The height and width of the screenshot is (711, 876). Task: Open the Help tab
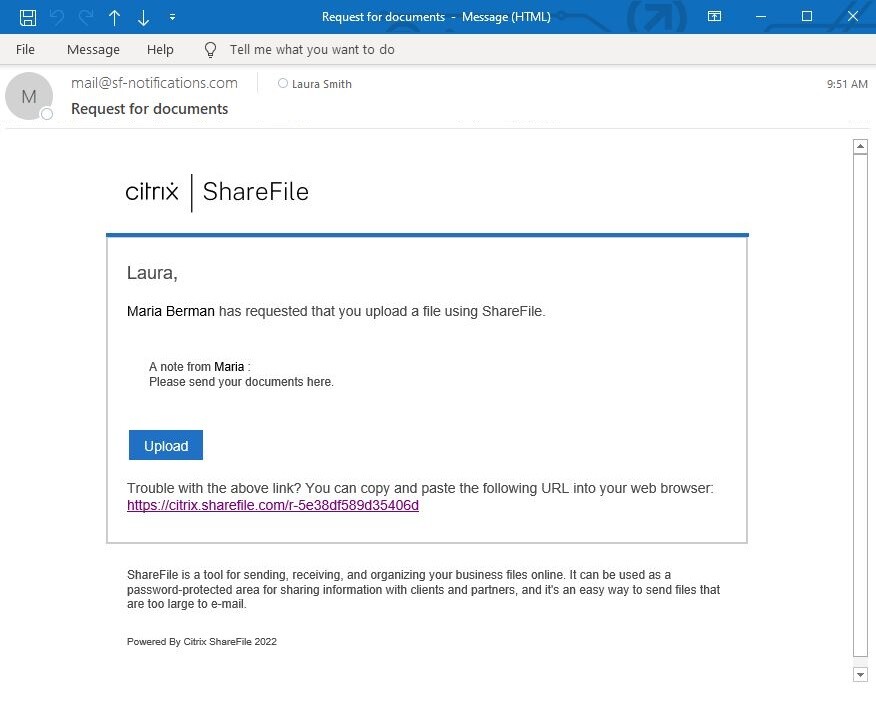(160, 49)
